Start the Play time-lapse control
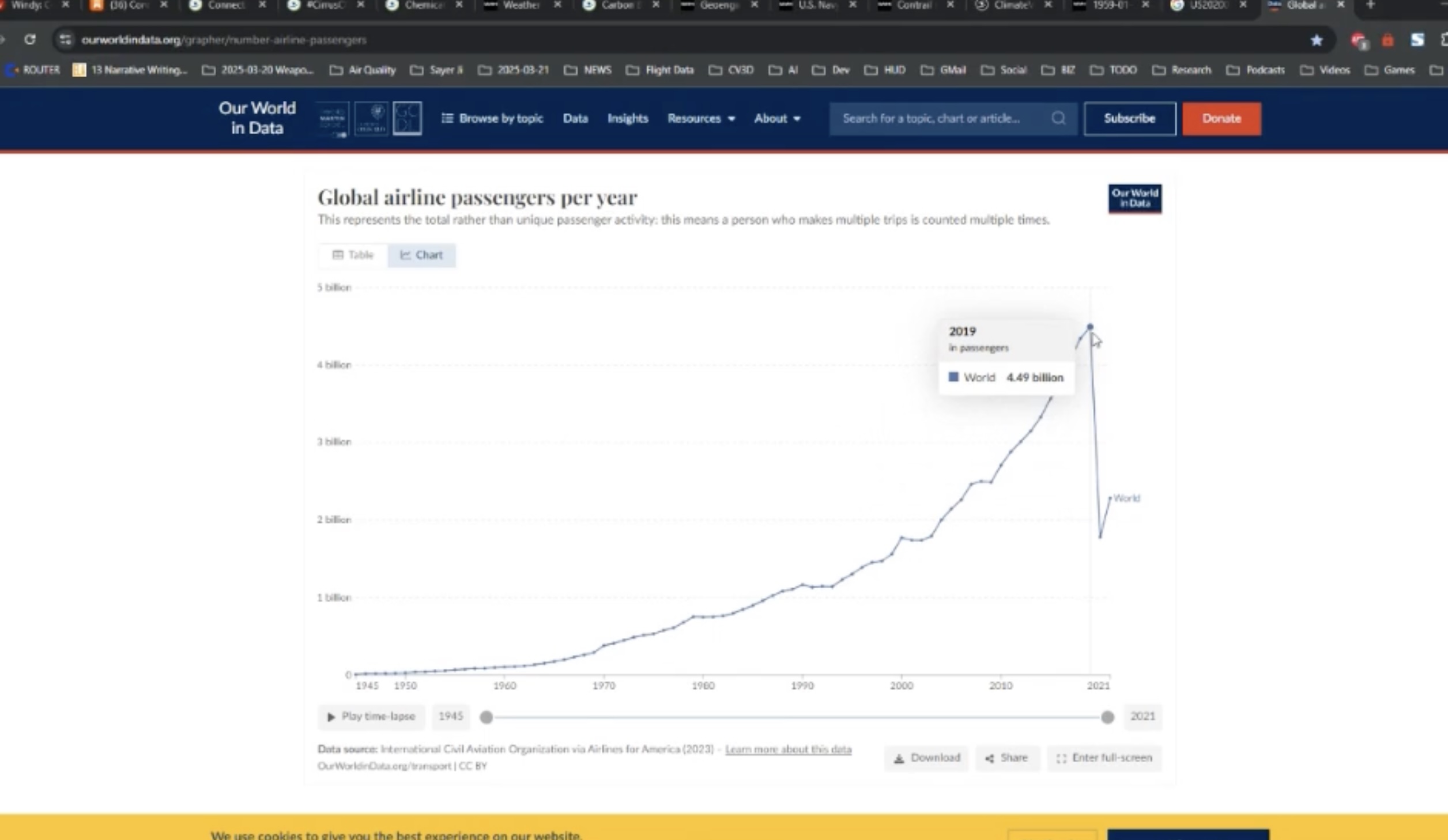The width and height of the screenshot is (1448, 840). pos(371,717)
